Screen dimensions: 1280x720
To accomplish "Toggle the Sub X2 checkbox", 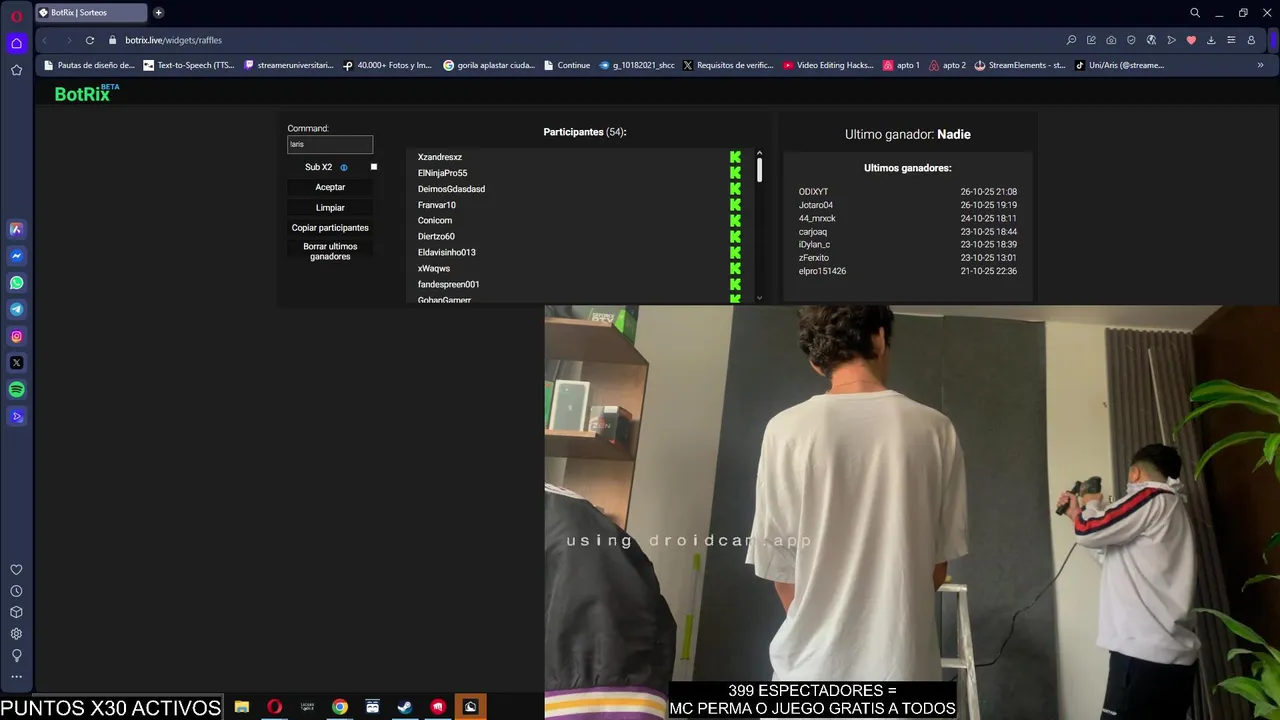I will (374, 167).
